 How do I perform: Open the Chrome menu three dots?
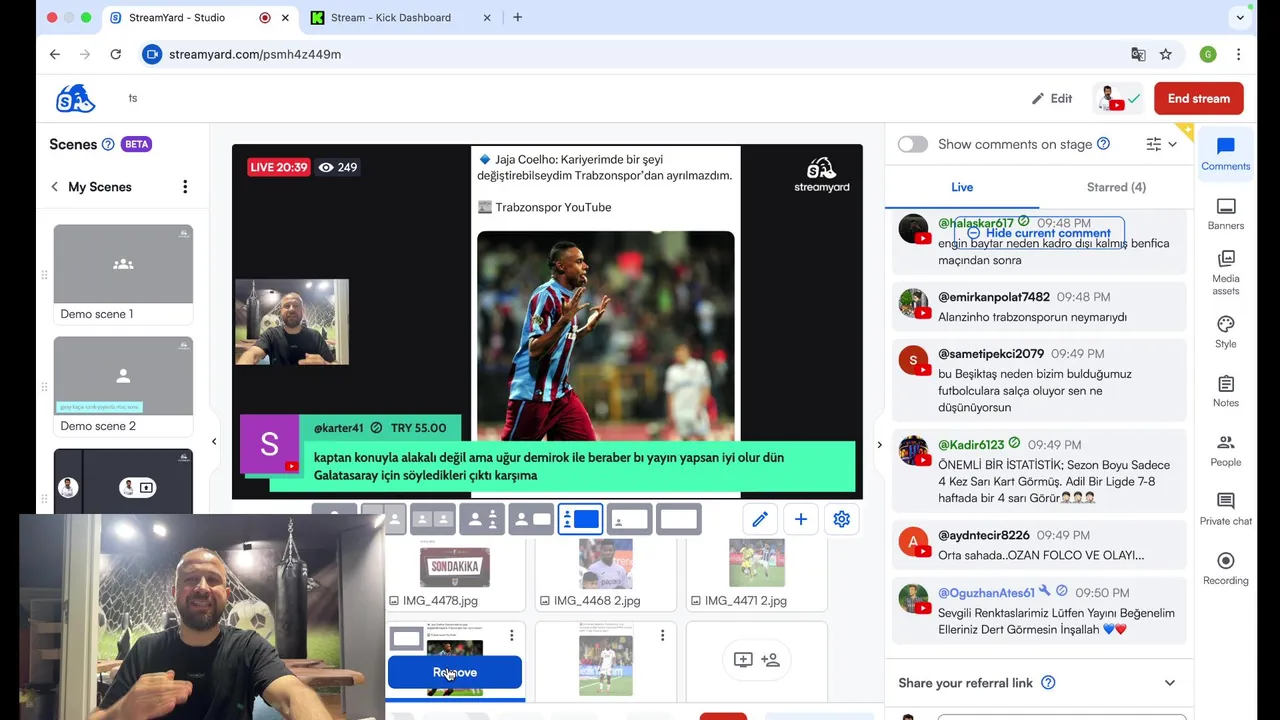[x=1238, y=54]
